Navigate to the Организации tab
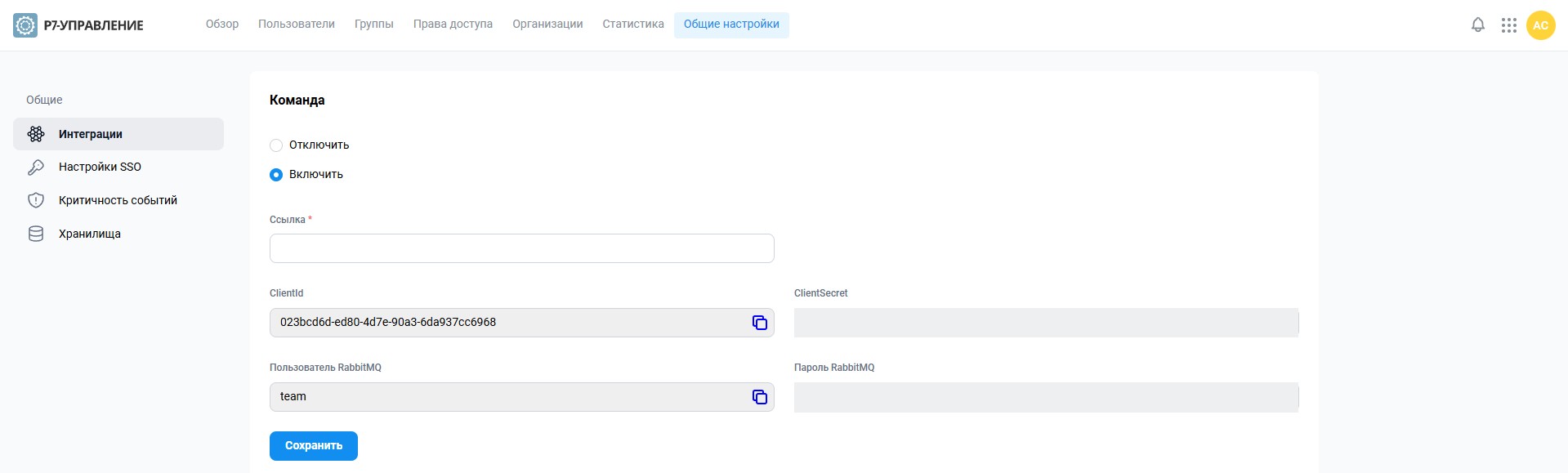Screen dimensions: 1568x473 point(547,25)
